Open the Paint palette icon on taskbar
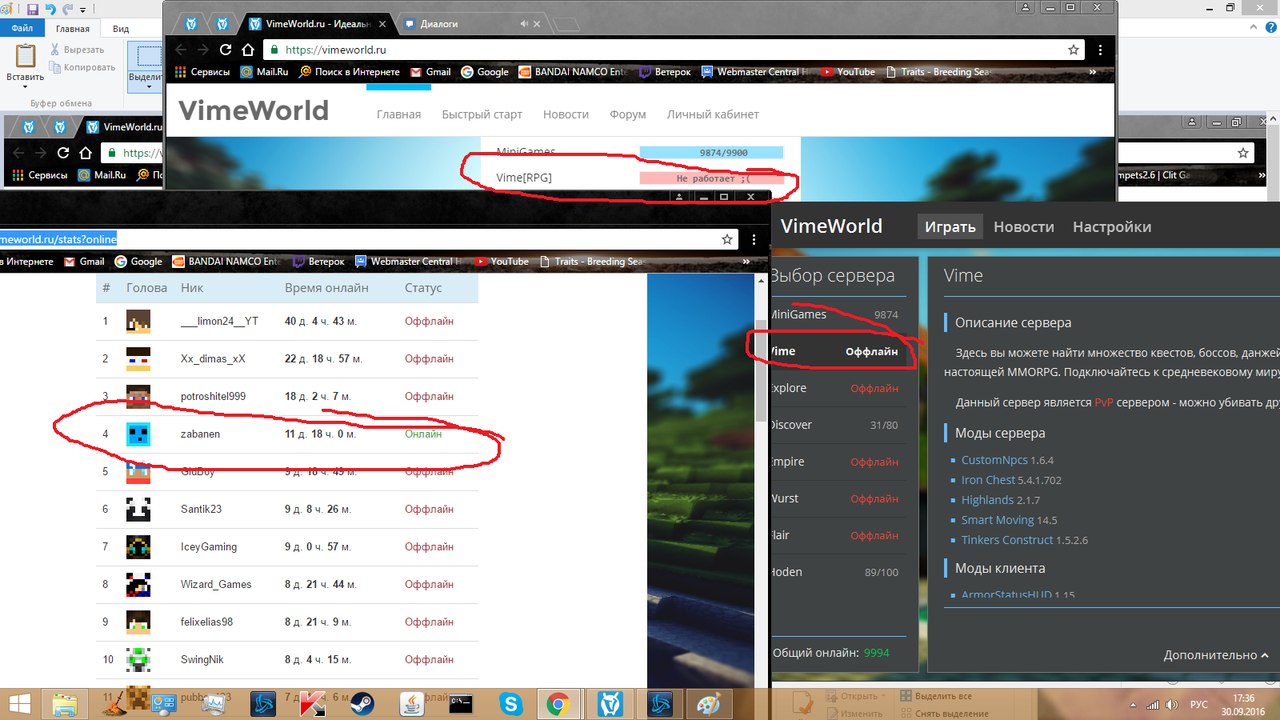1280x720 pixels. coord(708,703)
